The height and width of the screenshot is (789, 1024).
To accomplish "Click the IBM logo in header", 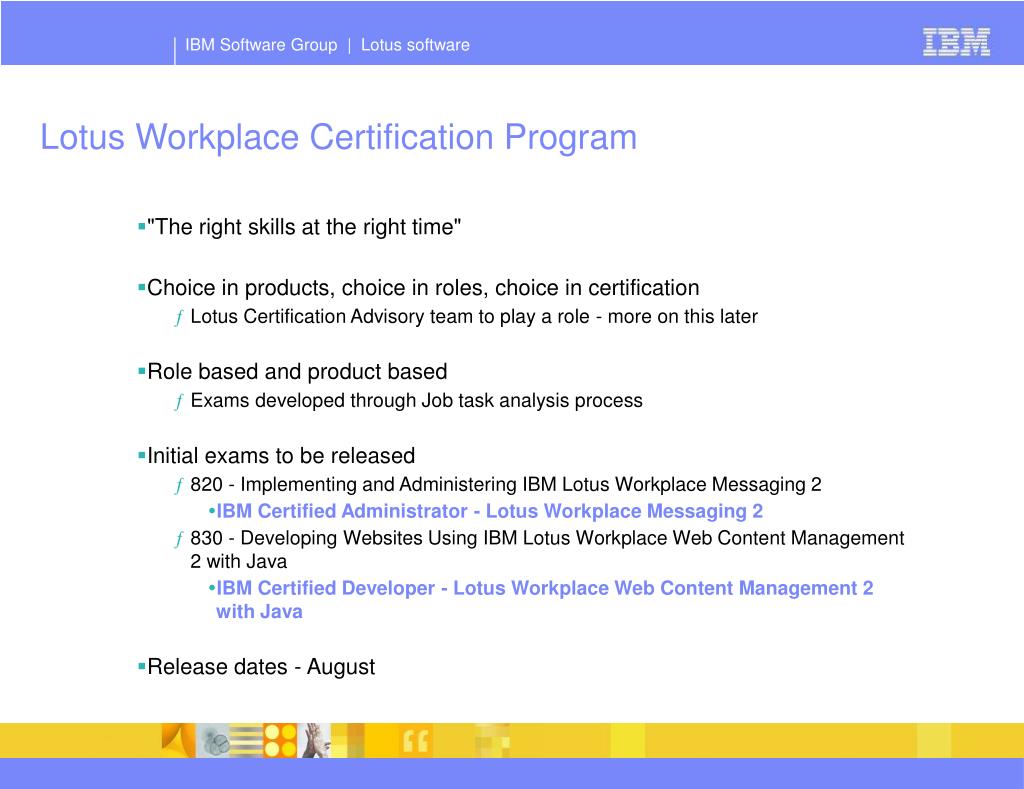I will pyautogui.click(x=956, y=42).
